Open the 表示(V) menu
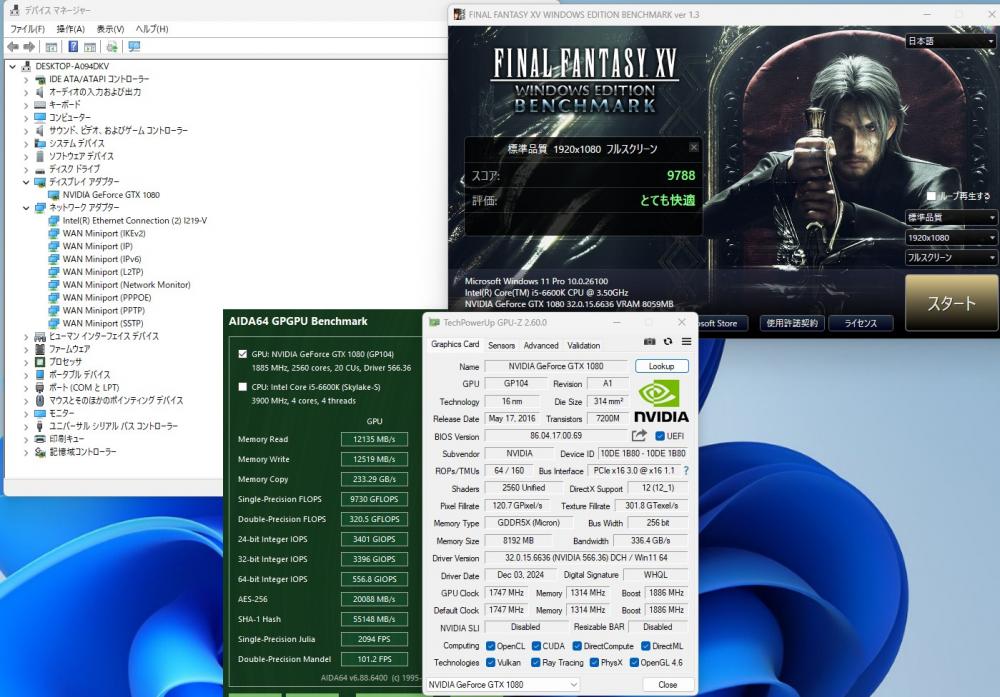The height and width of the screenshot is (697, 1000). tap(110, 29)
